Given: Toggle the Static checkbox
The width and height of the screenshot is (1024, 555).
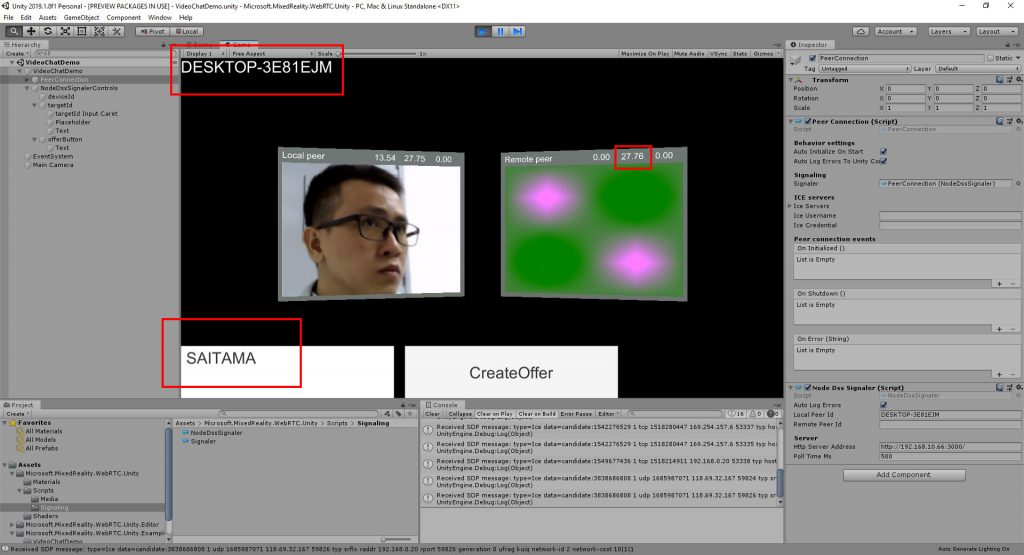Looking at the screenshot, I should [x=990, y=58].
